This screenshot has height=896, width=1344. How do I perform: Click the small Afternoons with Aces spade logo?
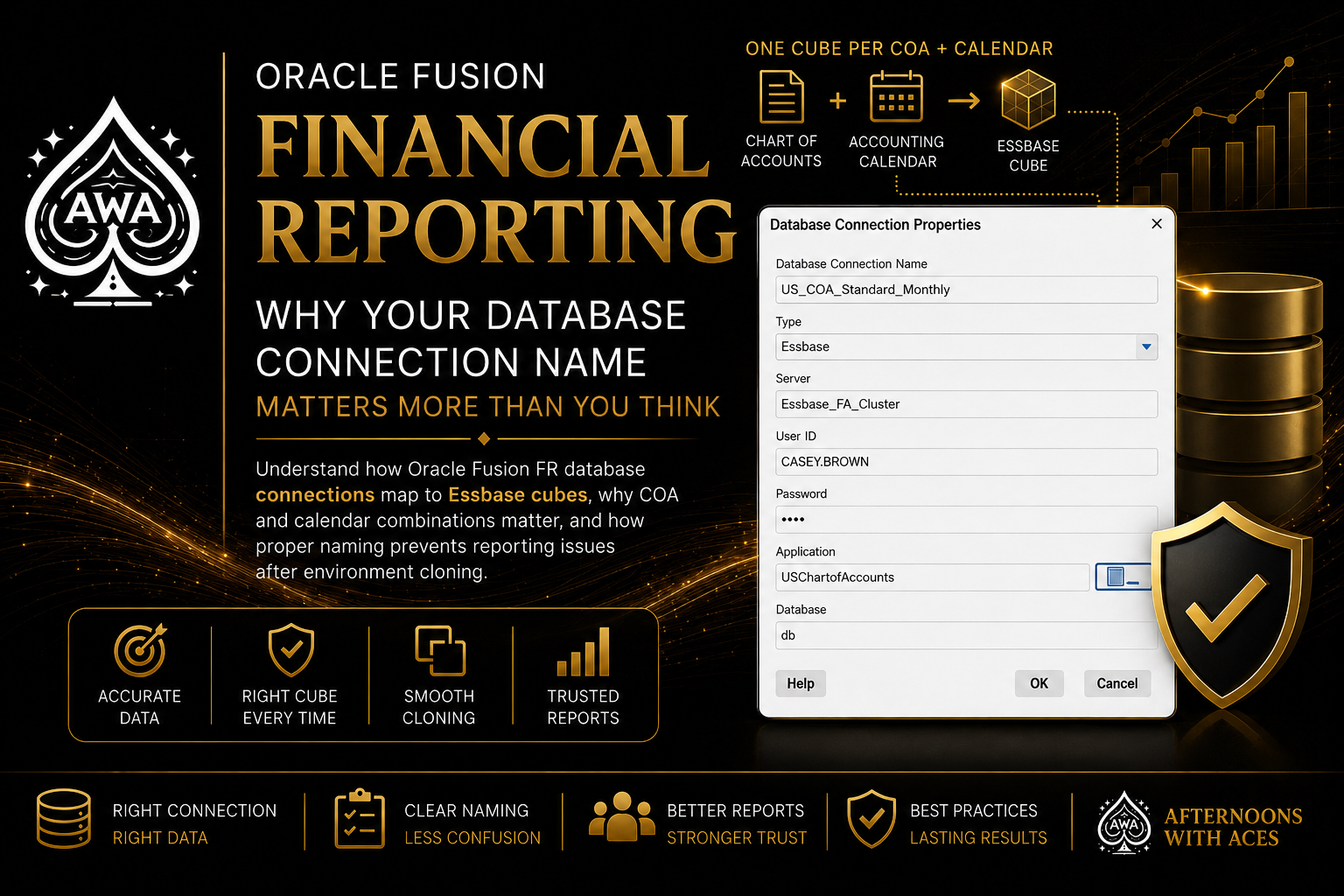pyautogui.click(x=1124, y=822)
